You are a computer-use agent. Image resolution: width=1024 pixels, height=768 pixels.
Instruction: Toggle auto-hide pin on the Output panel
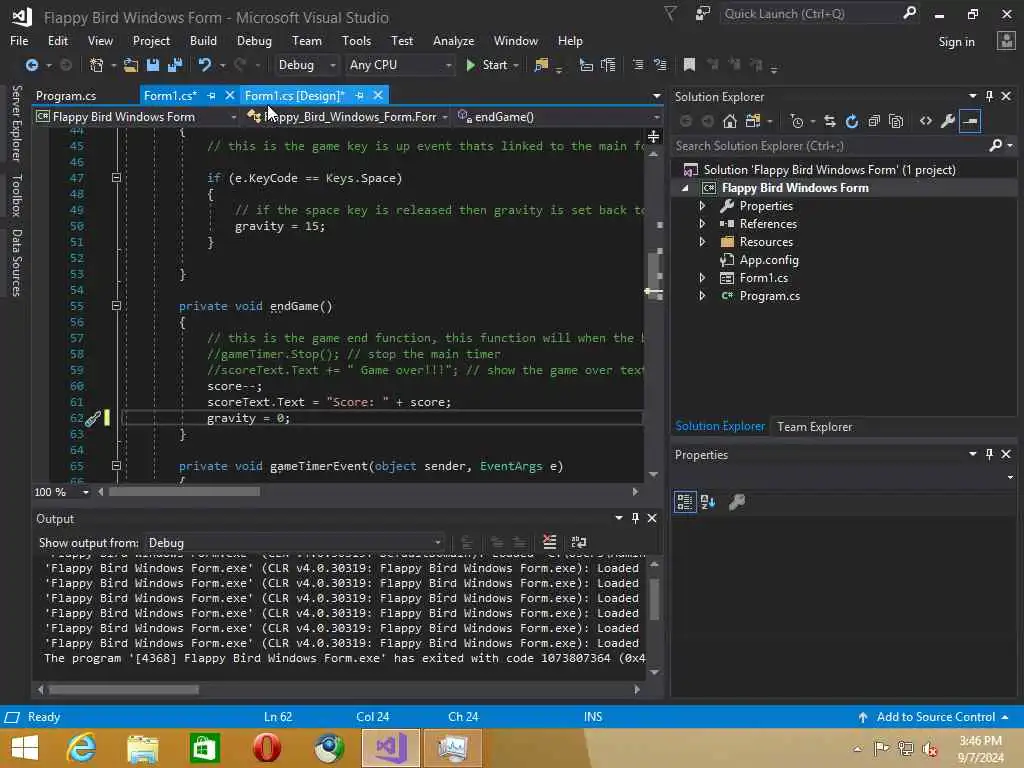(635, 518)
